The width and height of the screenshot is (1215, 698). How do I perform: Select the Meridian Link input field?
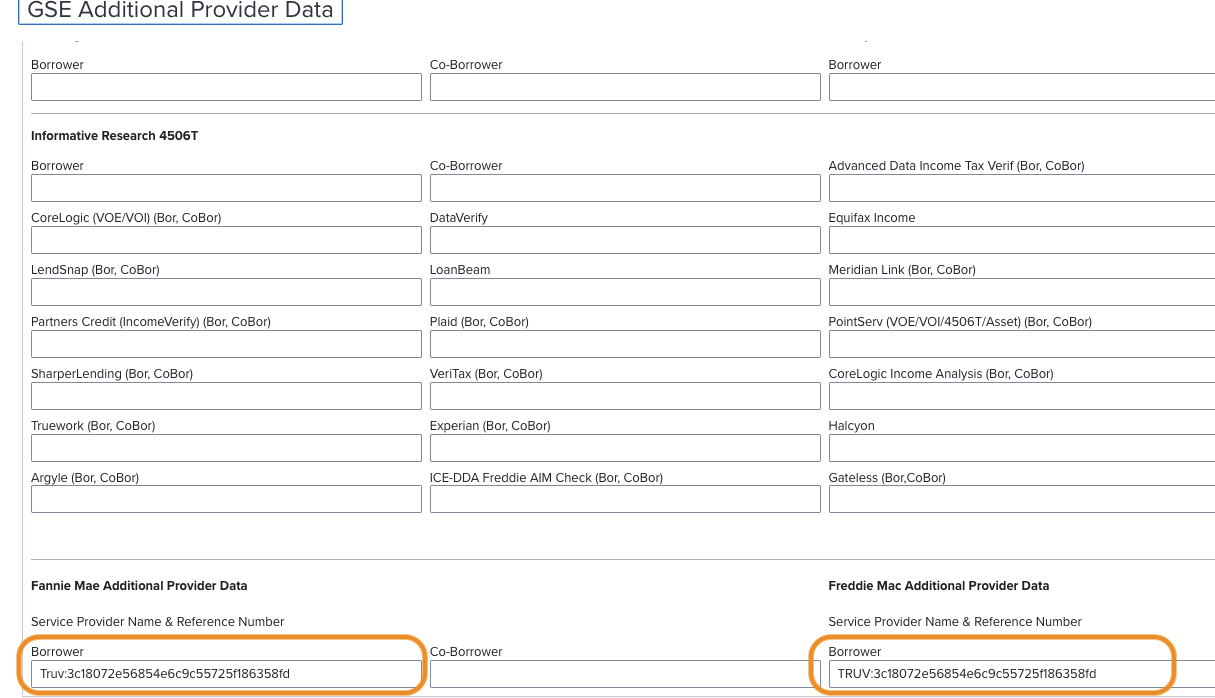1022,292
